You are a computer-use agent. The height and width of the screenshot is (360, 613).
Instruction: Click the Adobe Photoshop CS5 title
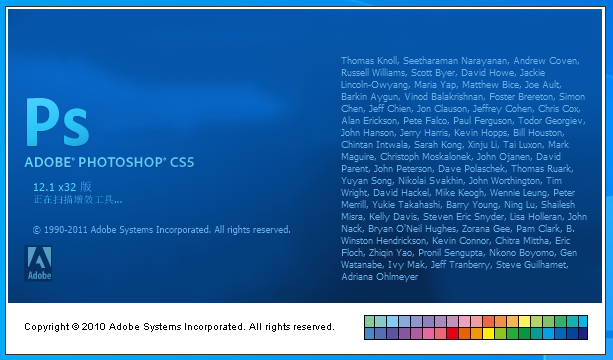click(x=109, y=162)
